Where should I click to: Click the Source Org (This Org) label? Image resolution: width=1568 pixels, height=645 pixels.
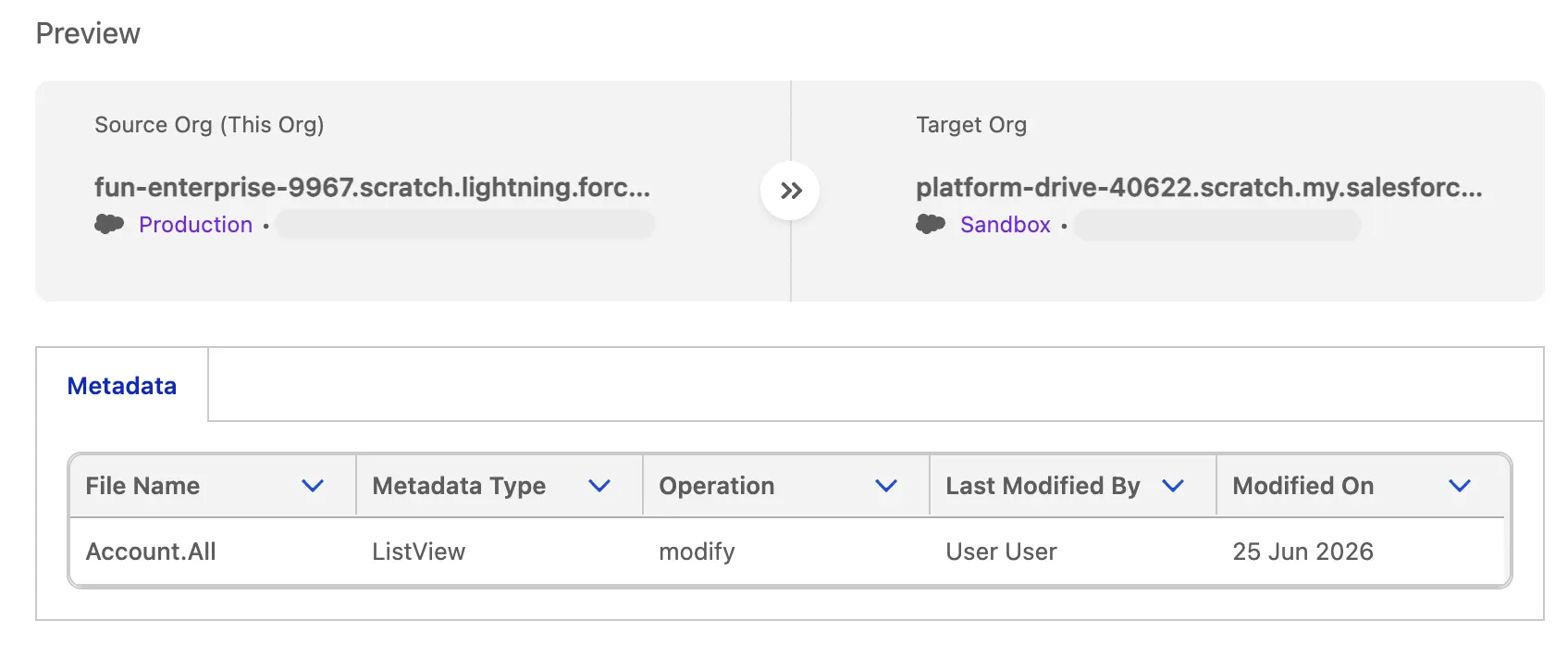click(x=209, y=125)
